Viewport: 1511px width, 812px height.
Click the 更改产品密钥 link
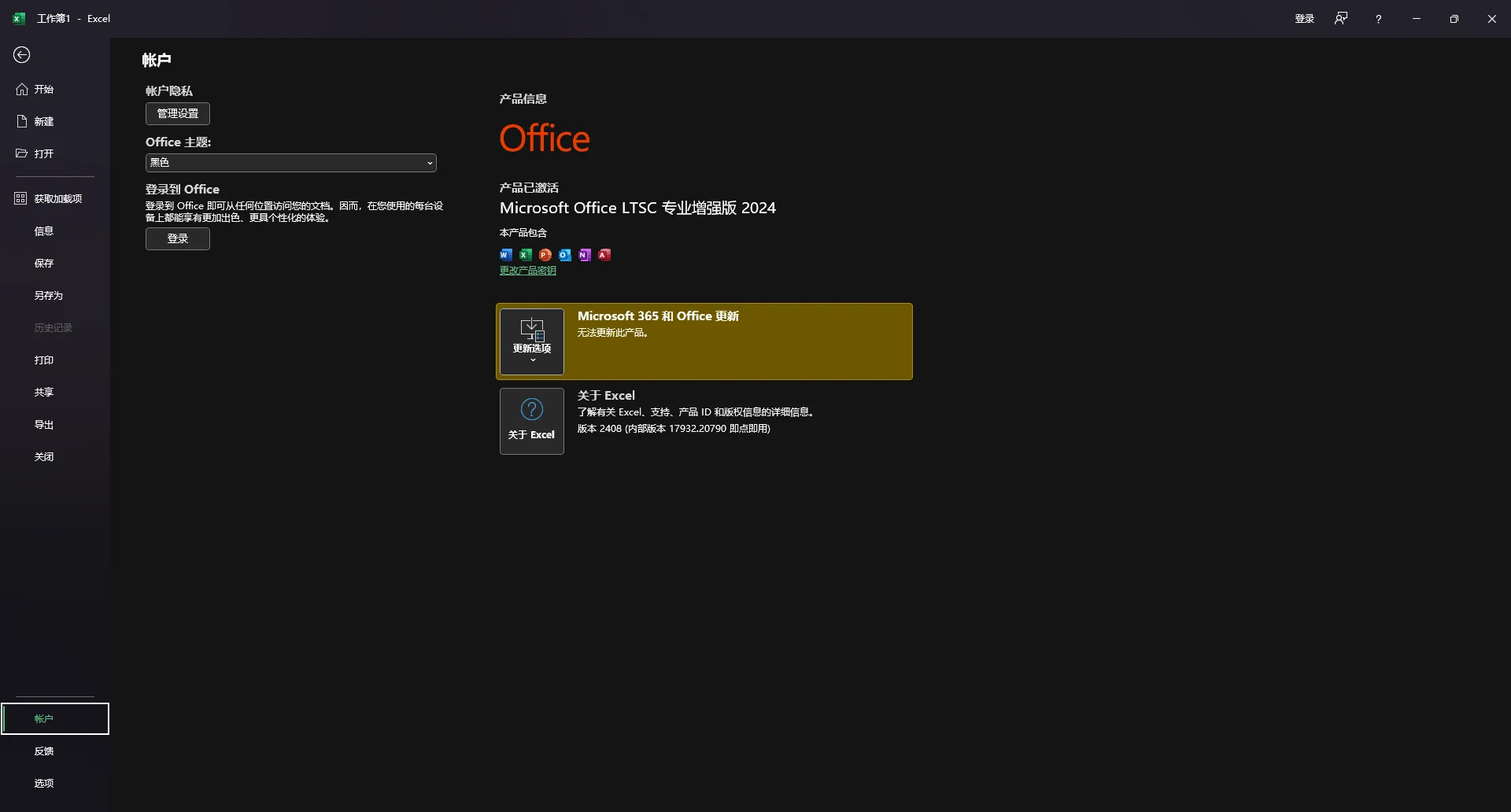click(528, 270)
